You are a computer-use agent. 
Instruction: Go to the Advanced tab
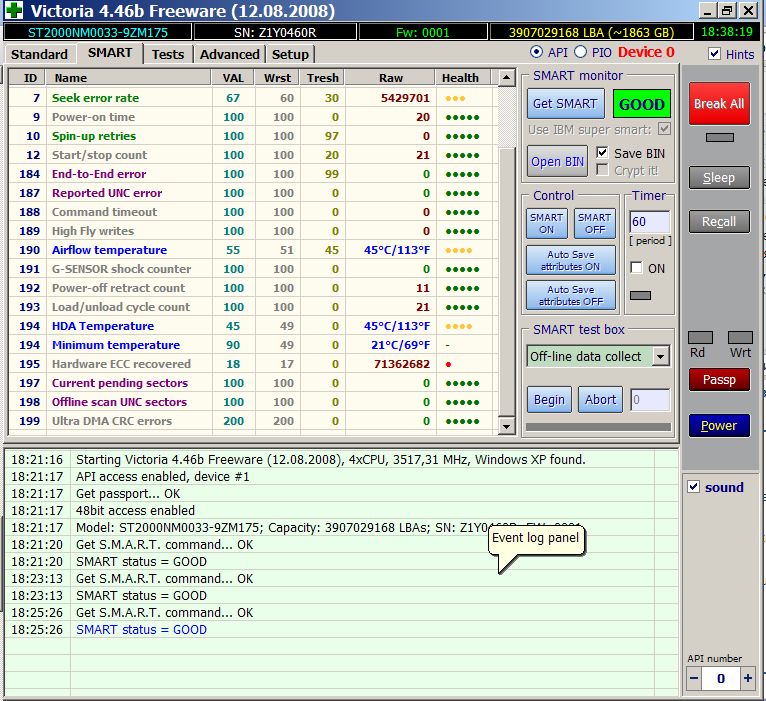coord(230,54)
